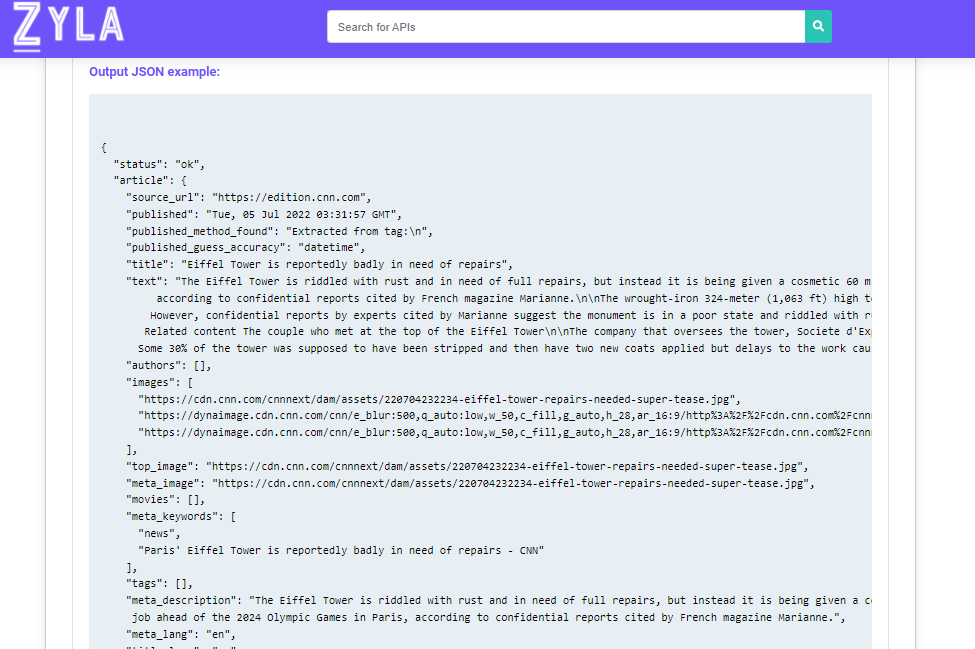This screenshot has width=975, height=649.
Task: Click the "text" line starting 'The Eiffel Tower is riddled'
Action: [x=499, y=281]
